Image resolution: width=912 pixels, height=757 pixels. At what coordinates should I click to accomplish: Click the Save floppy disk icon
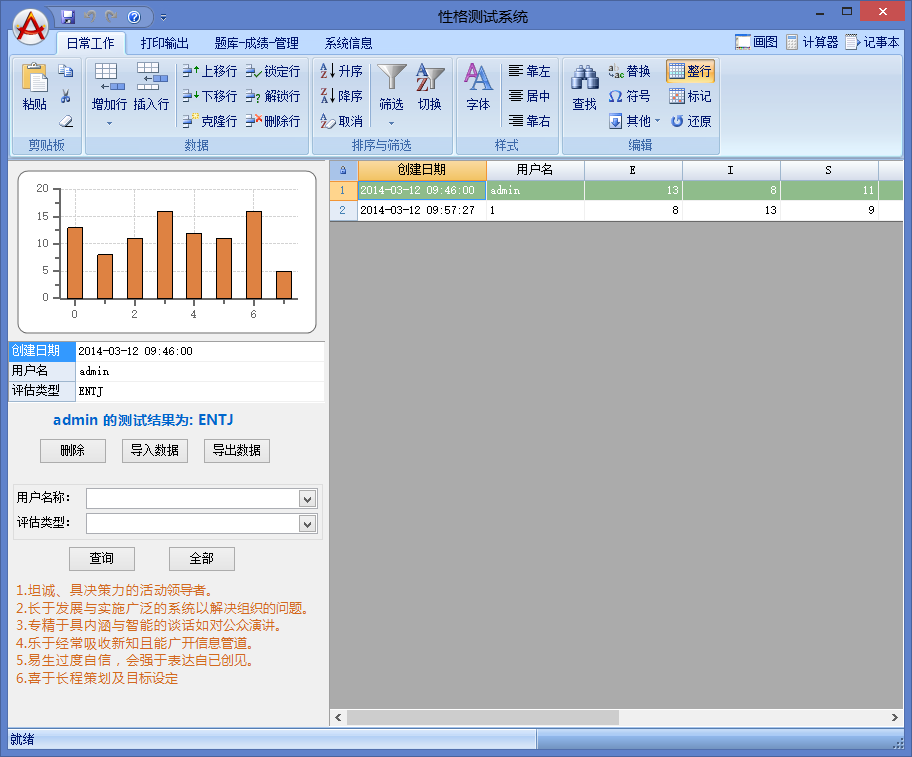click(68, 17)
